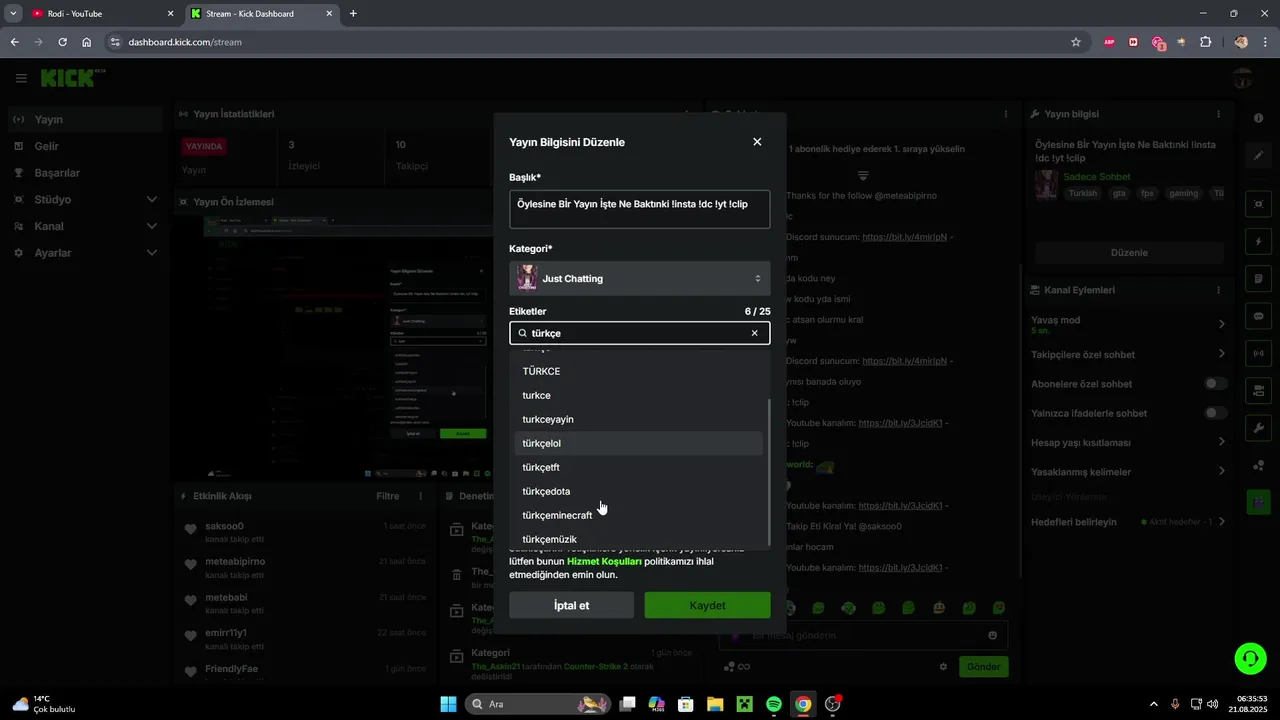Open Kanal Eylemleri panel options menu
Image resolution: width=1280 pixels, height=720 pixels.
[x=1218, y=290]
